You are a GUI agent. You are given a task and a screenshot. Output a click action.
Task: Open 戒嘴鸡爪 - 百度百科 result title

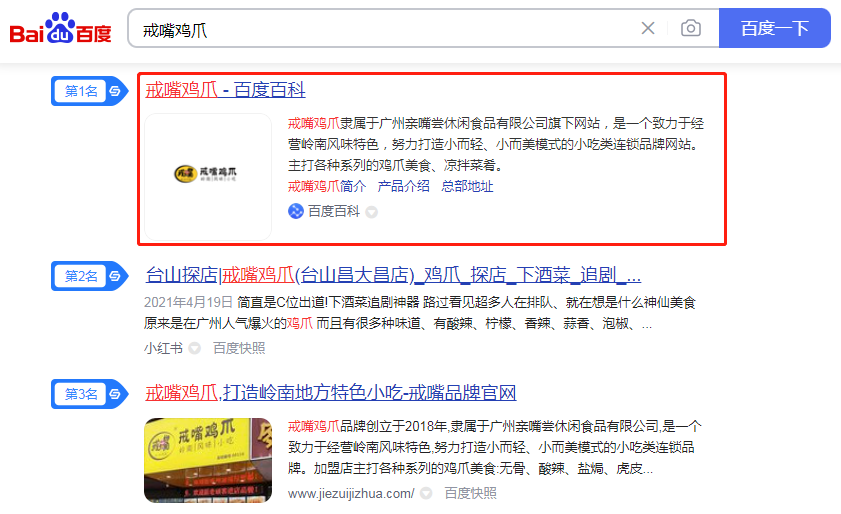click(225, 91)
